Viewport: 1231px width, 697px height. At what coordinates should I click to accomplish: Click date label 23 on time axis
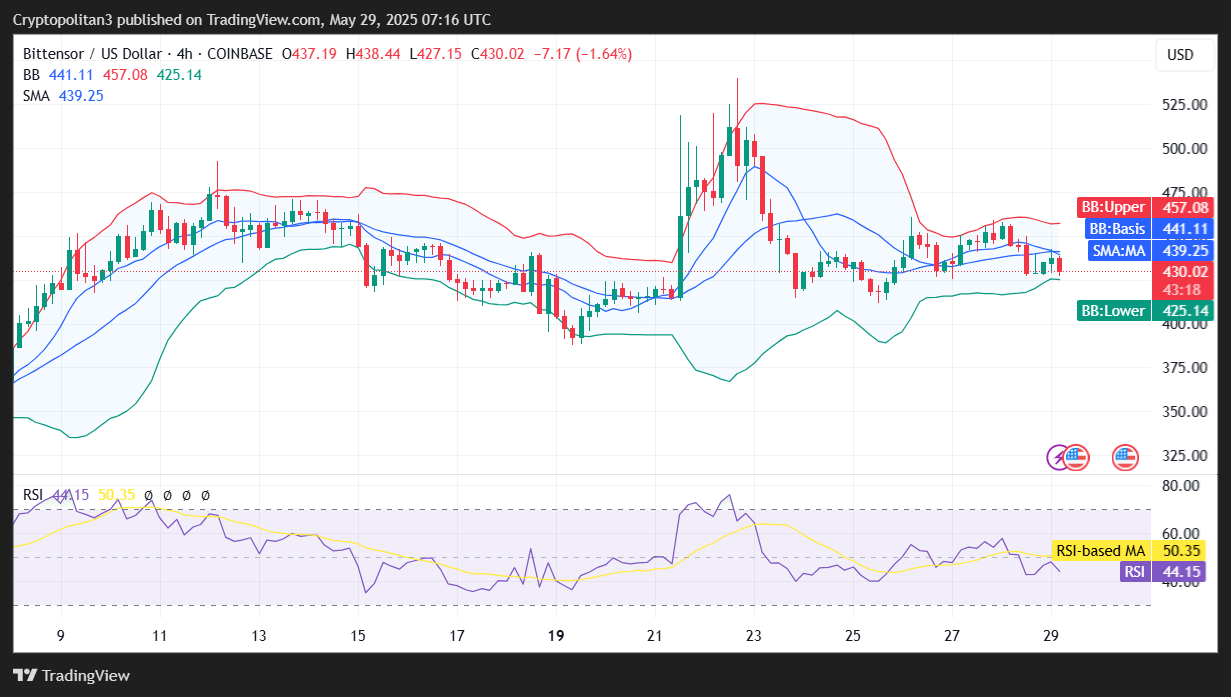coord(754,635)
